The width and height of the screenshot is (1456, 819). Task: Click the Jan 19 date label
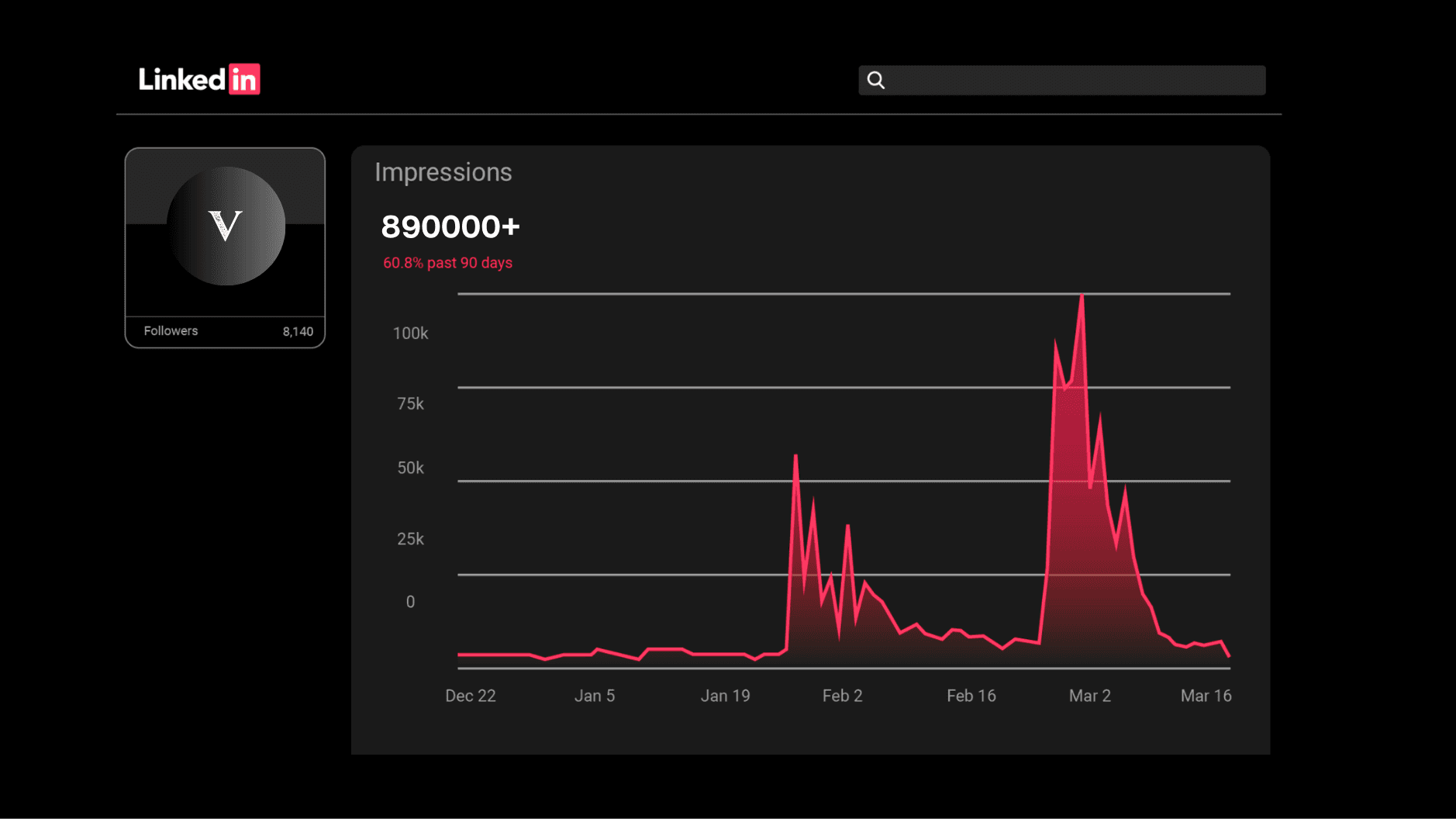726,696
